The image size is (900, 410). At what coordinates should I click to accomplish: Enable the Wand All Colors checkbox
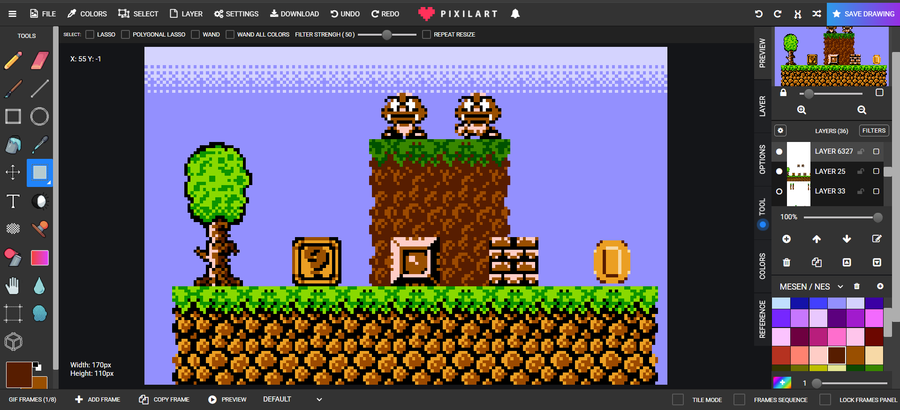[x=230, y=34]
